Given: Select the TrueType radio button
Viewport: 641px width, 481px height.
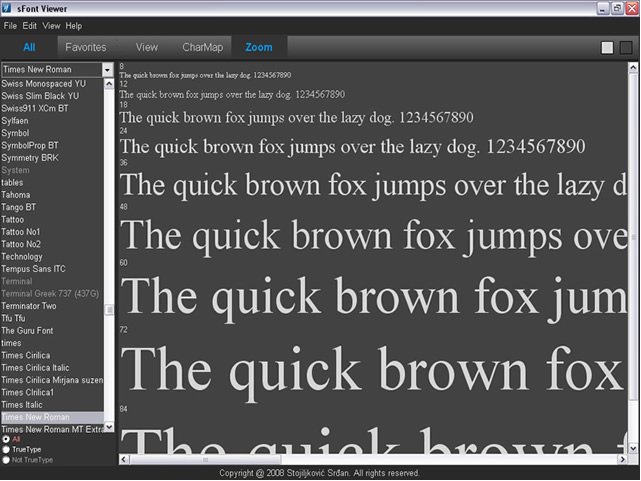Looking at the screenshot, I should pyautogui.click(x=6, y=450).
